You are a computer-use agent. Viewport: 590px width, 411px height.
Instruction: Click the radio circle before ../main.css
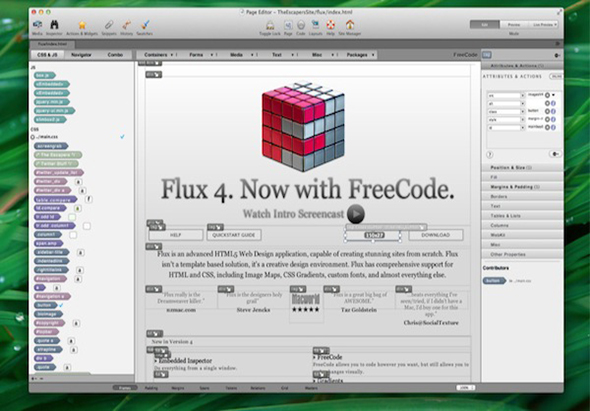pyautogui.click(x=33, y=137)
